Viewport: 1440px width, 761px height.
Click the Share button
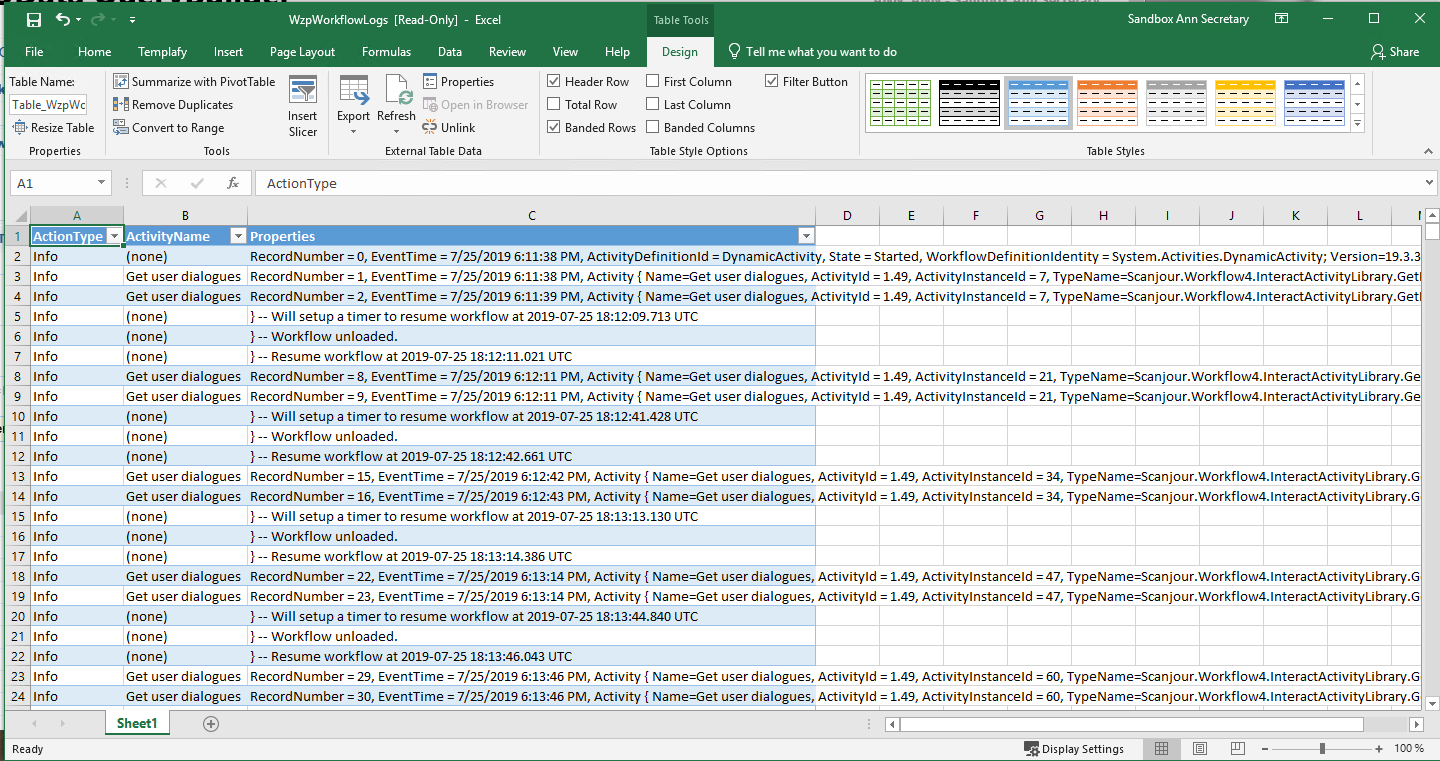(1395, 52)
